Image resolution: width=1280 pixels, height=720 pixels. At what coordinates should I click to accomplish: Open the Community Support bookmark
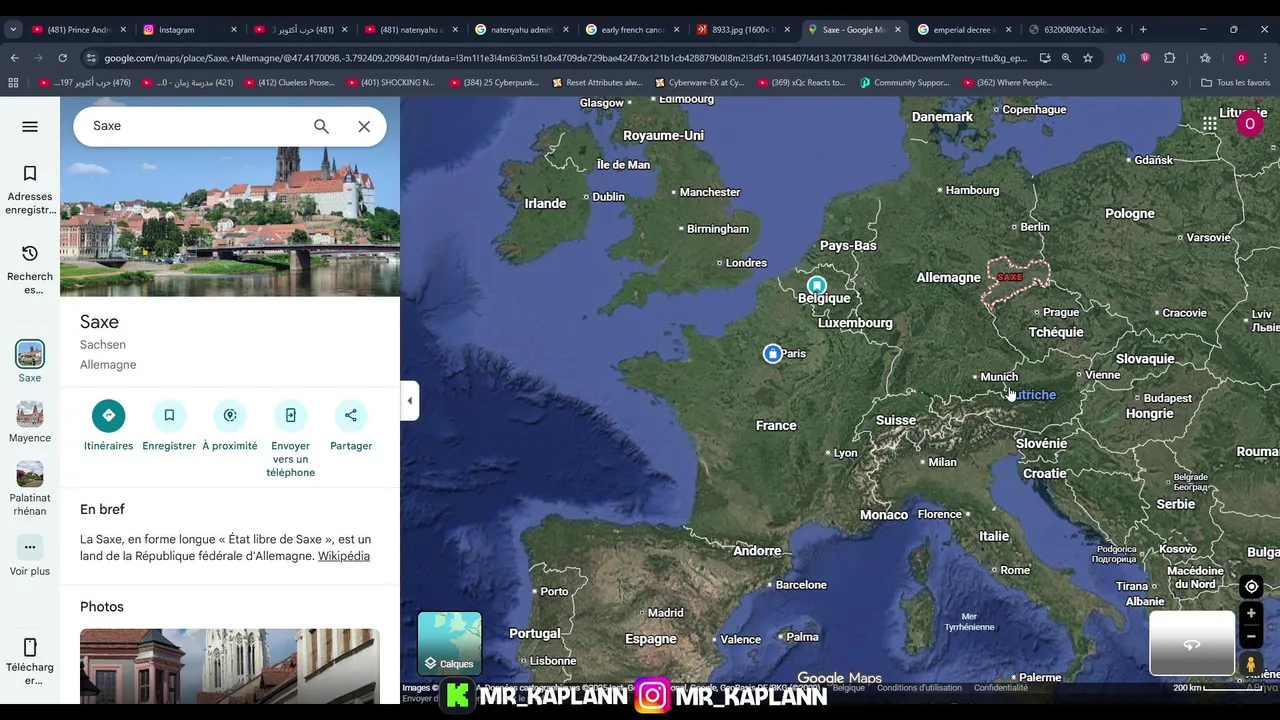[904, 83]
